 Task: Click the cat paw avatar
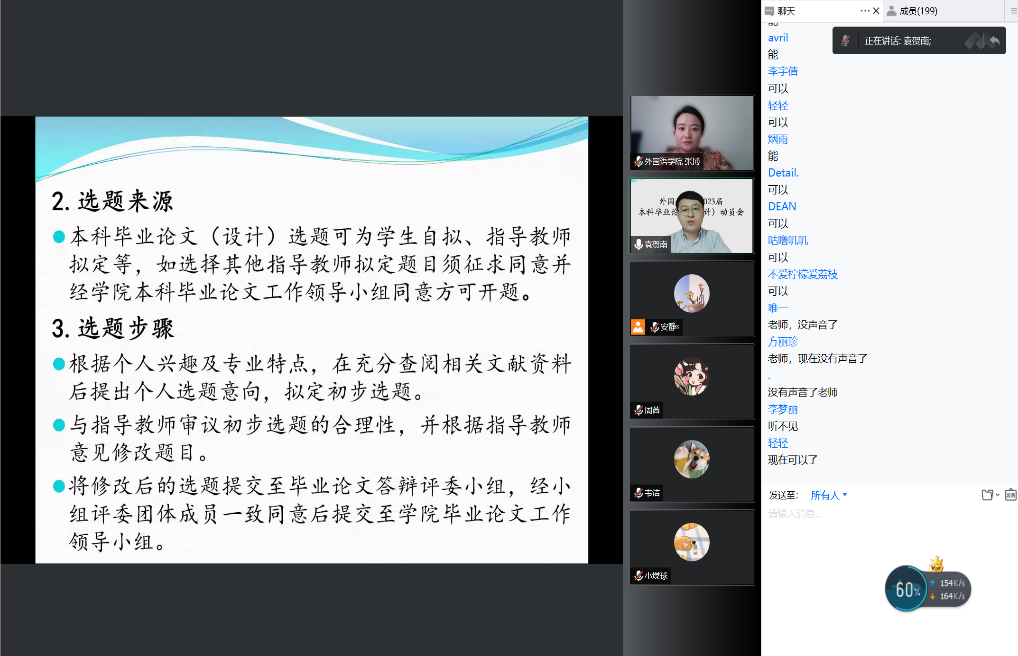coord(691,542)
